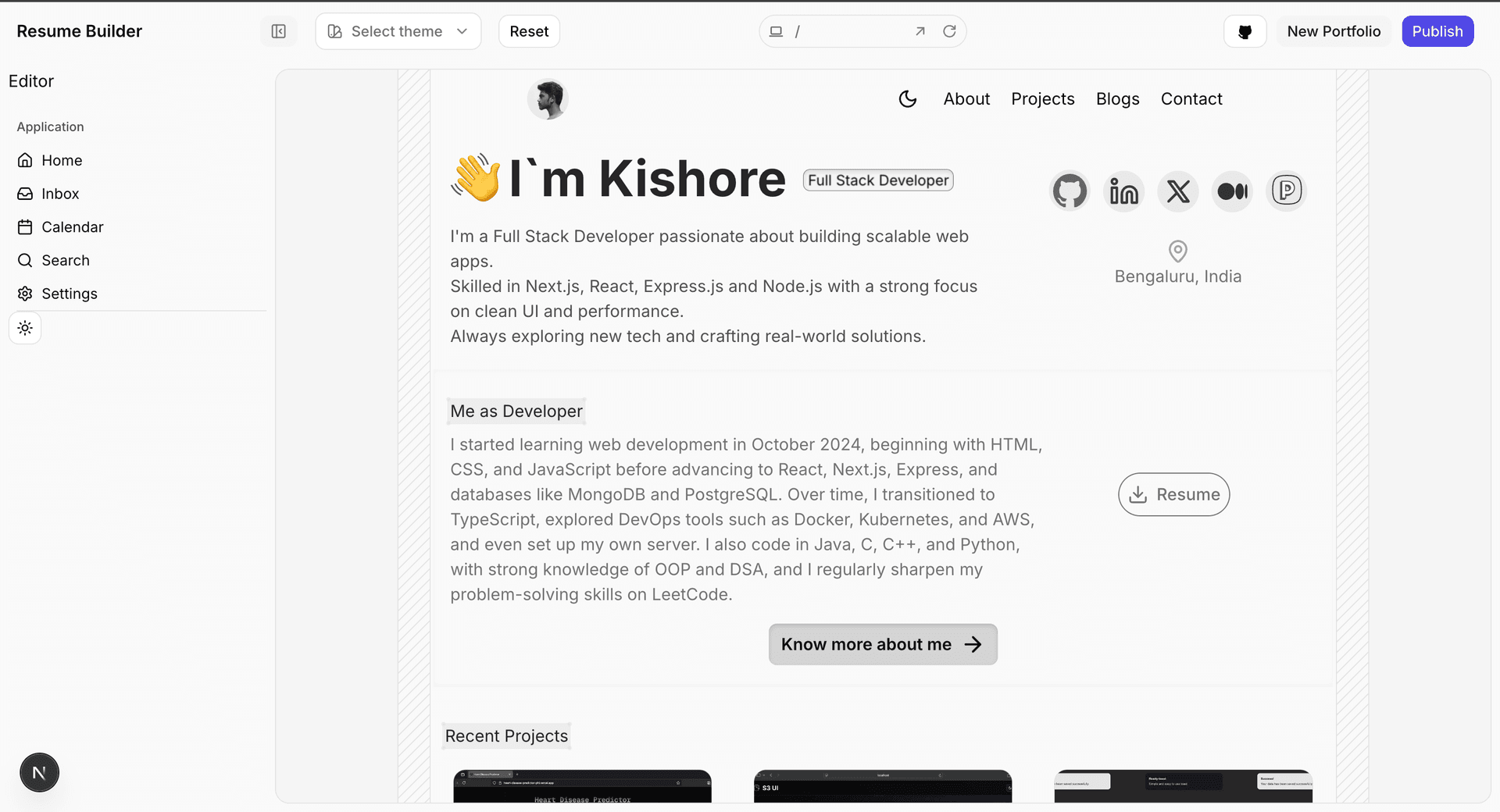Open the Projects navigation link

[1042, 99]
